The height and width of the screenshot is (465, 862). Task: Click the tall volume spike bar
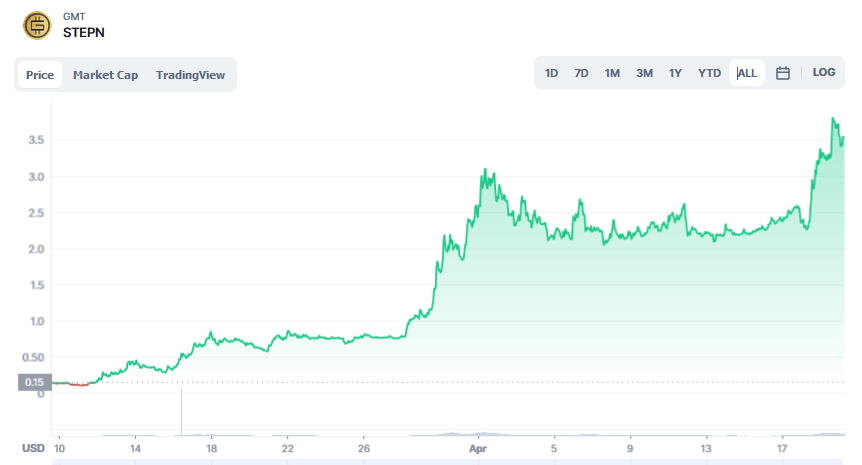coord(181,411)
